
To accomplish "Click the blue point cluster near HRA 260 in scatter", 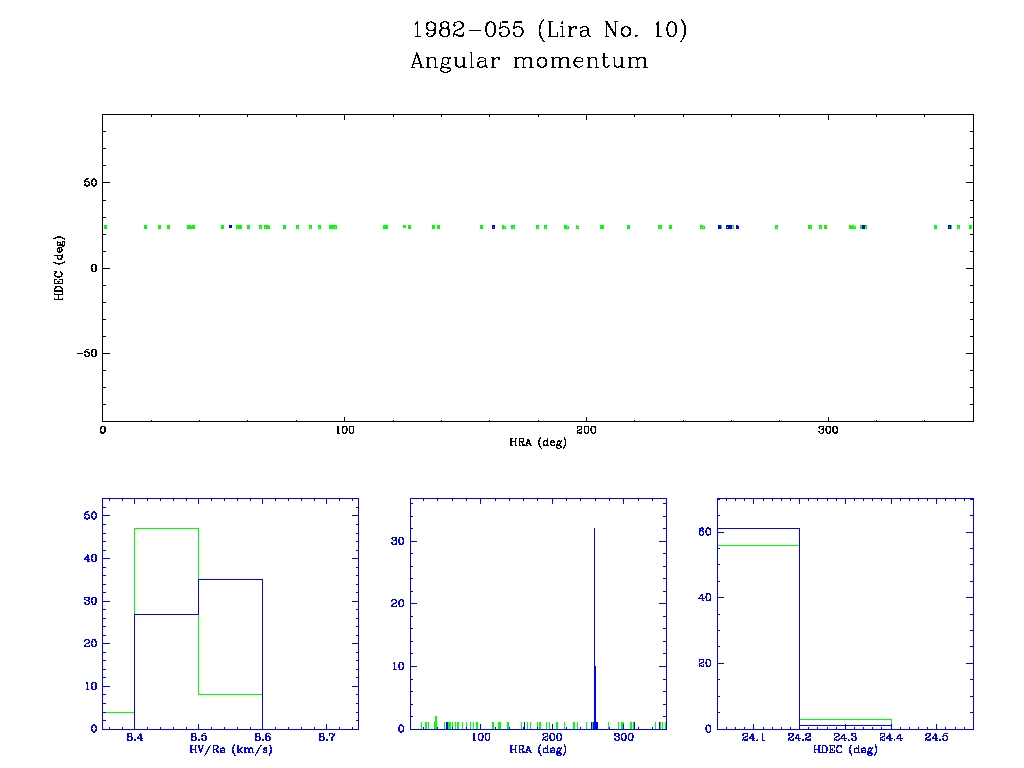I will (x=729, y=227).
